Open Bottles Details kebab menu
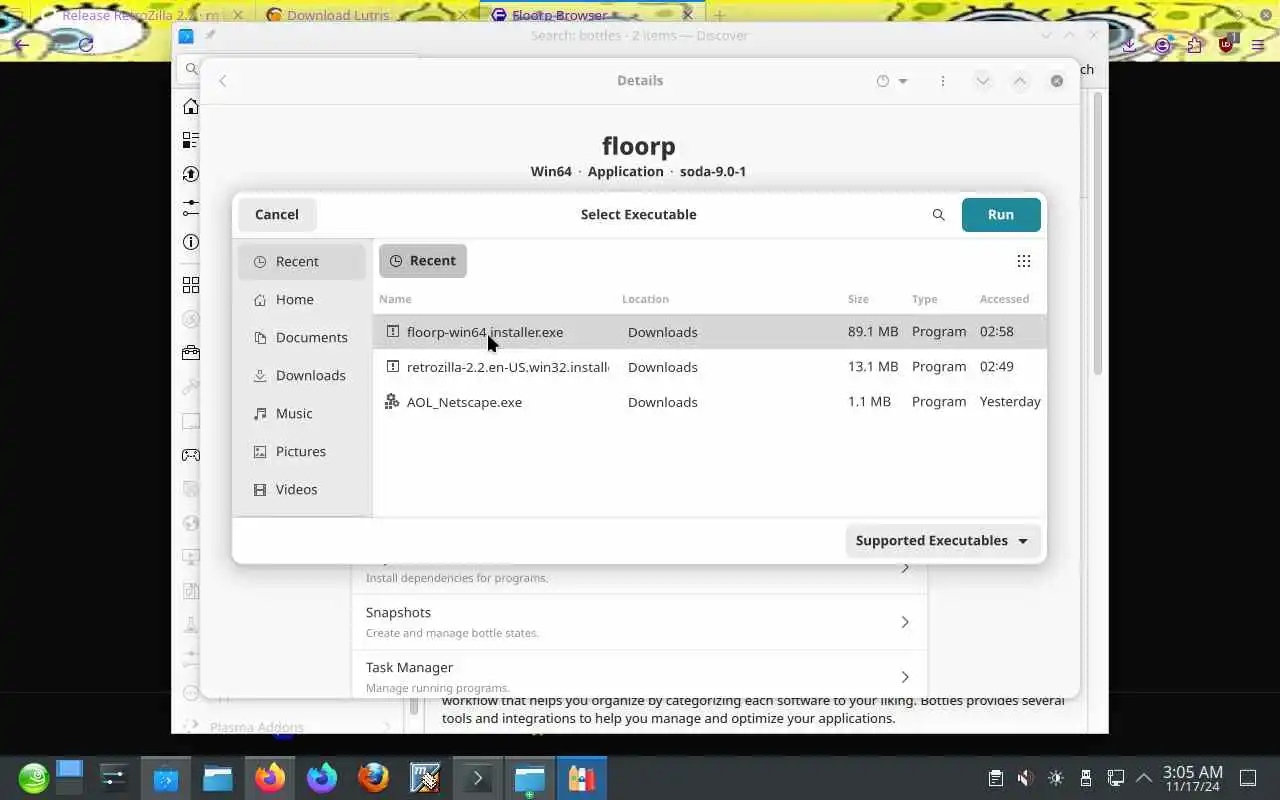 [x=942, y=81]
